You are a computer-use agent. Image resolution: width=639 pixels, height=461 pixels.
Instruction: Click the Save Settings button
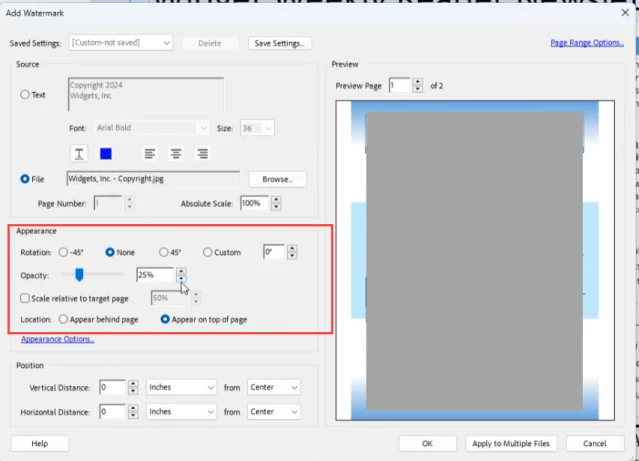[280, 43]
